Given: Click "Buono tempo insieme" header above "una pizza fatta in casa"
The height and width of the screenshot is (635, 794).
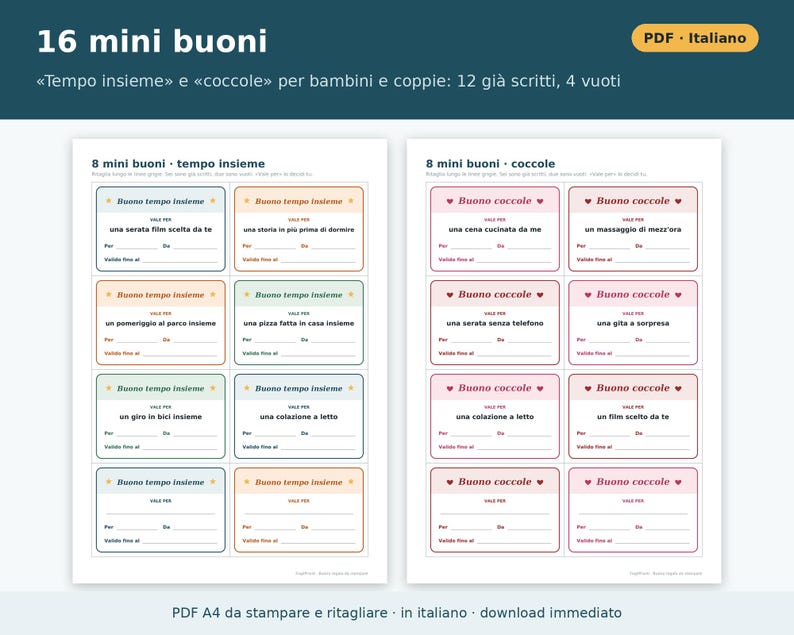Looking at the screenshot, I should (x=299, y=295).
